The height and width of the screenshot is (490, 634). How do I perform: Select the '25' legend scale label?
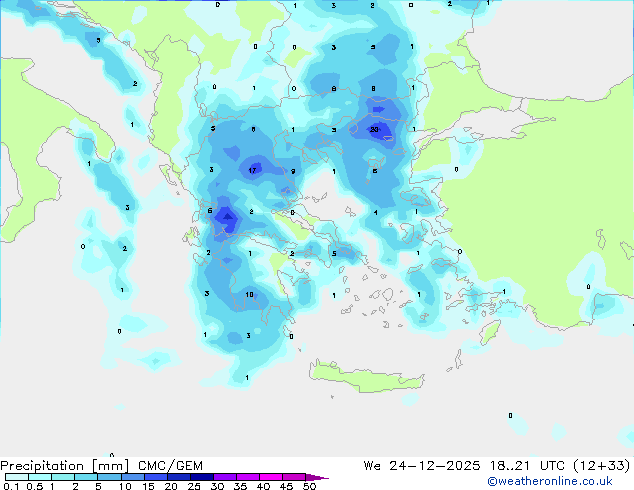click(194, 486)
